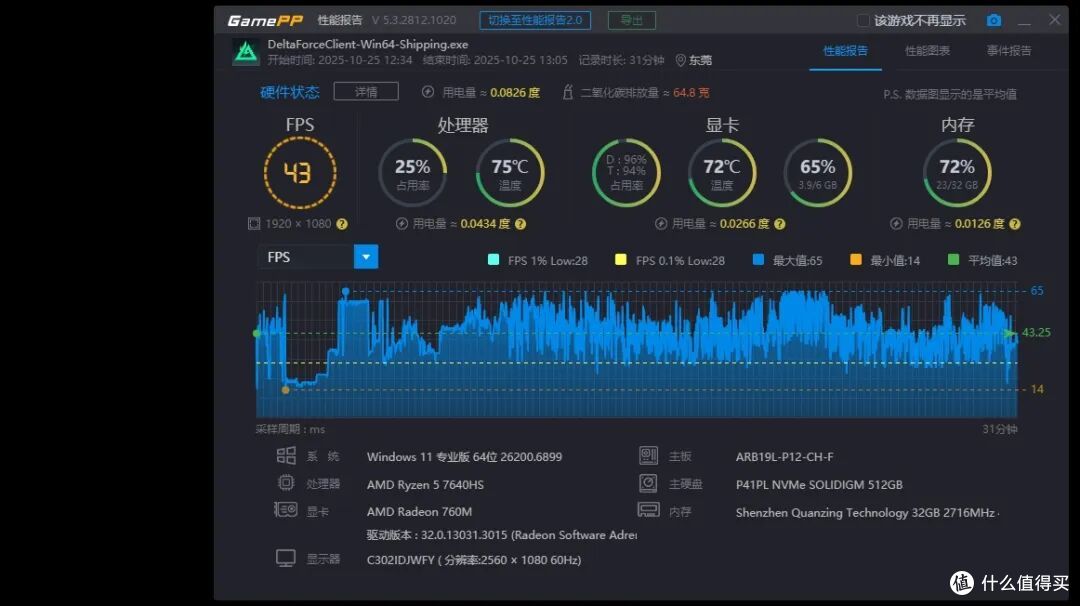Click the help icon next to 0.0126 度

point(1015,224)
